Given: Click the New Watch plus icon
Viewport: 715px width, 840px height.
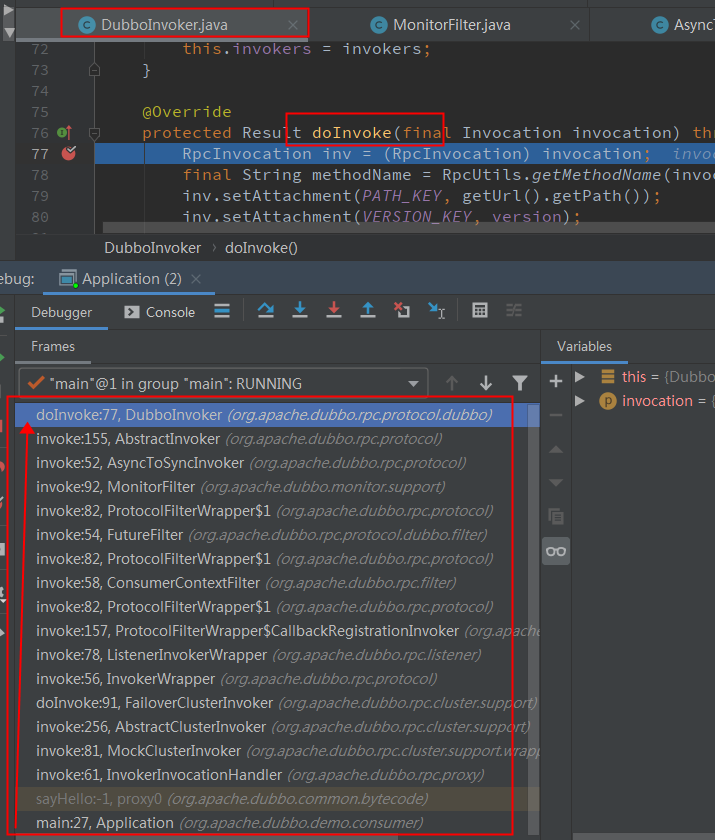Looking at the screenshot, I should (x=556, y=381).
